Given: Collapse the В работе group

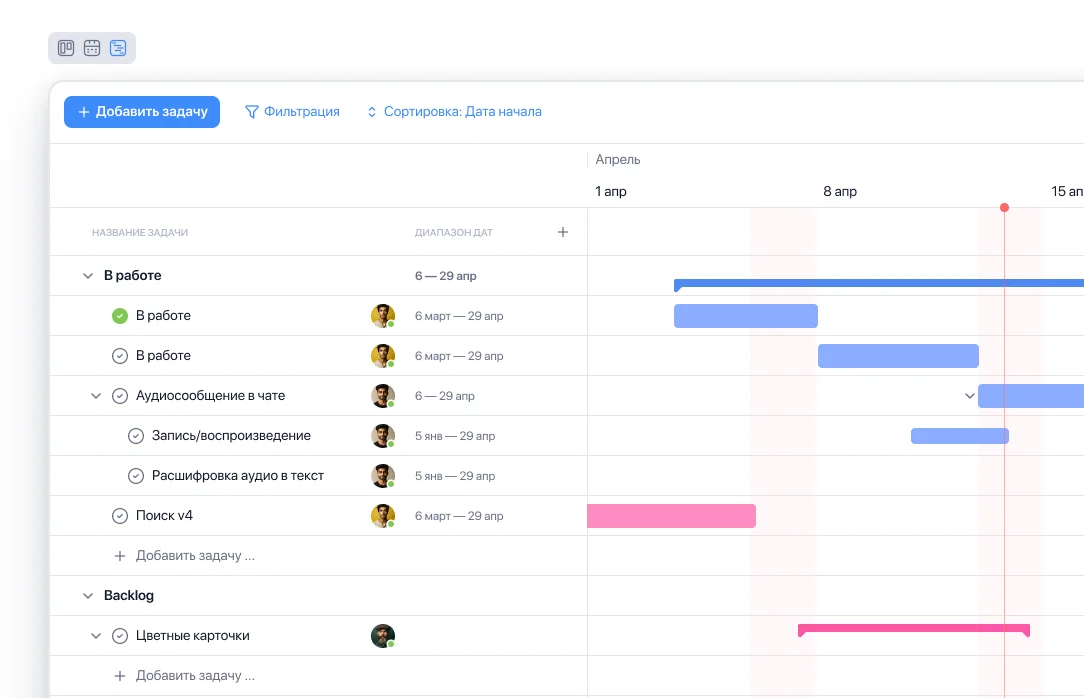Looking at the screenshot, I should pyautogui.click(x=88, y=276).
